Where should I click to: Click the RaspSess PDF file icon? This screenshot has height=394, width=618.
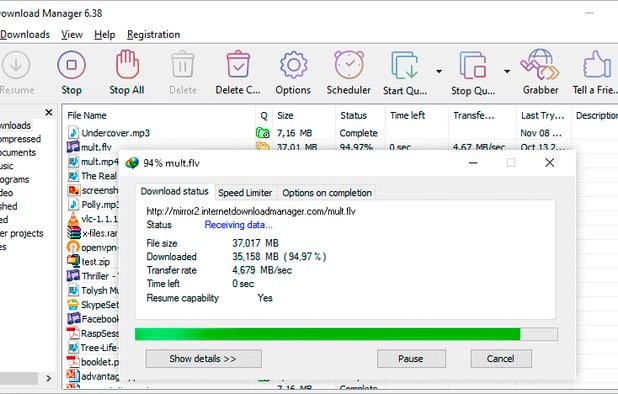coord(73,333)
